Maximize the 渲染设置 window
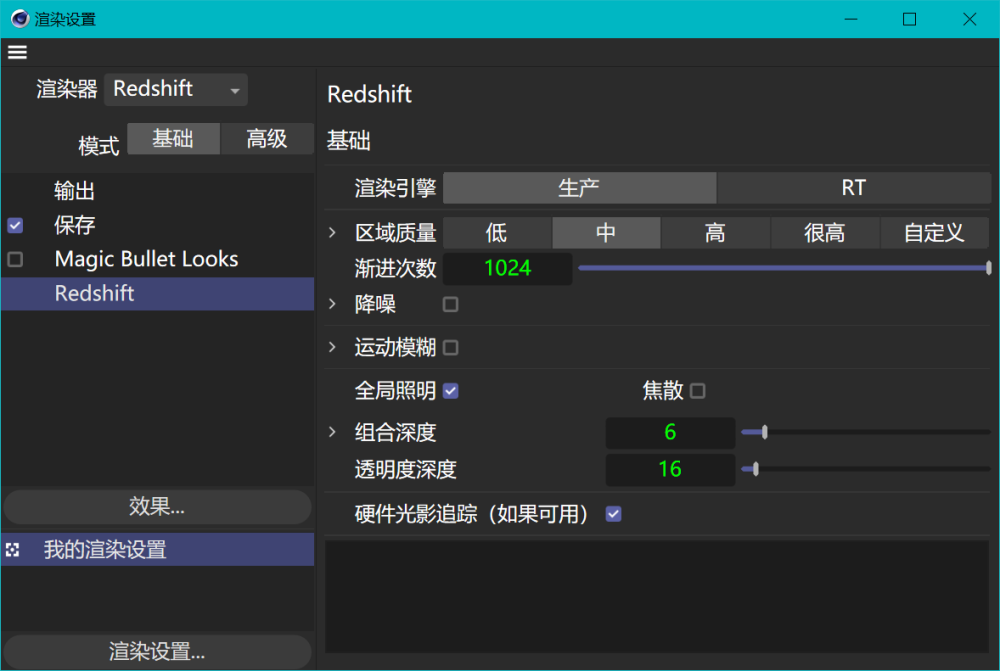 909,19
